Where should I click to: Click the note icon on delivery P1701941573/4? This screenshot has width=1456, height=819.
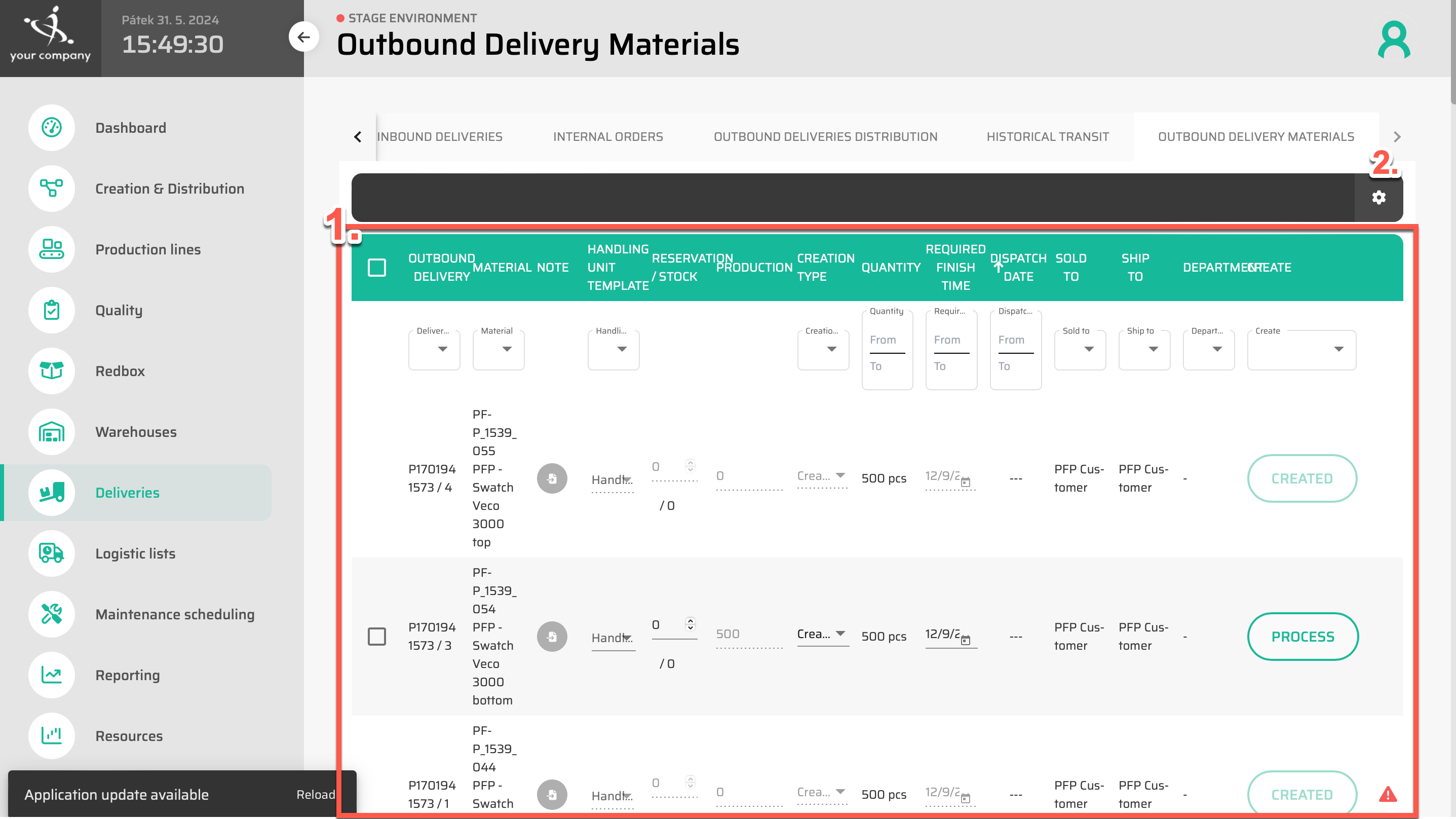[x=552, y=478]
